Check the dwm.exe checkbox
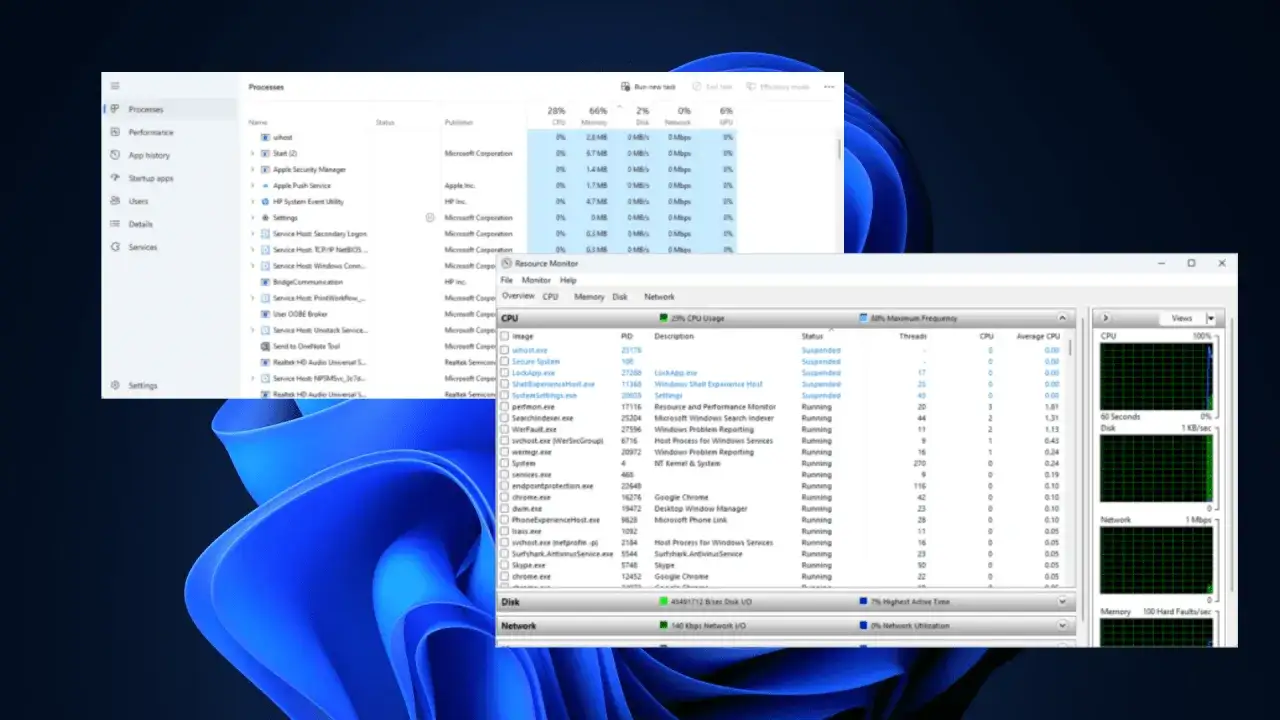The height and width of the screenshot is (720, 1280). coord(505,508)
